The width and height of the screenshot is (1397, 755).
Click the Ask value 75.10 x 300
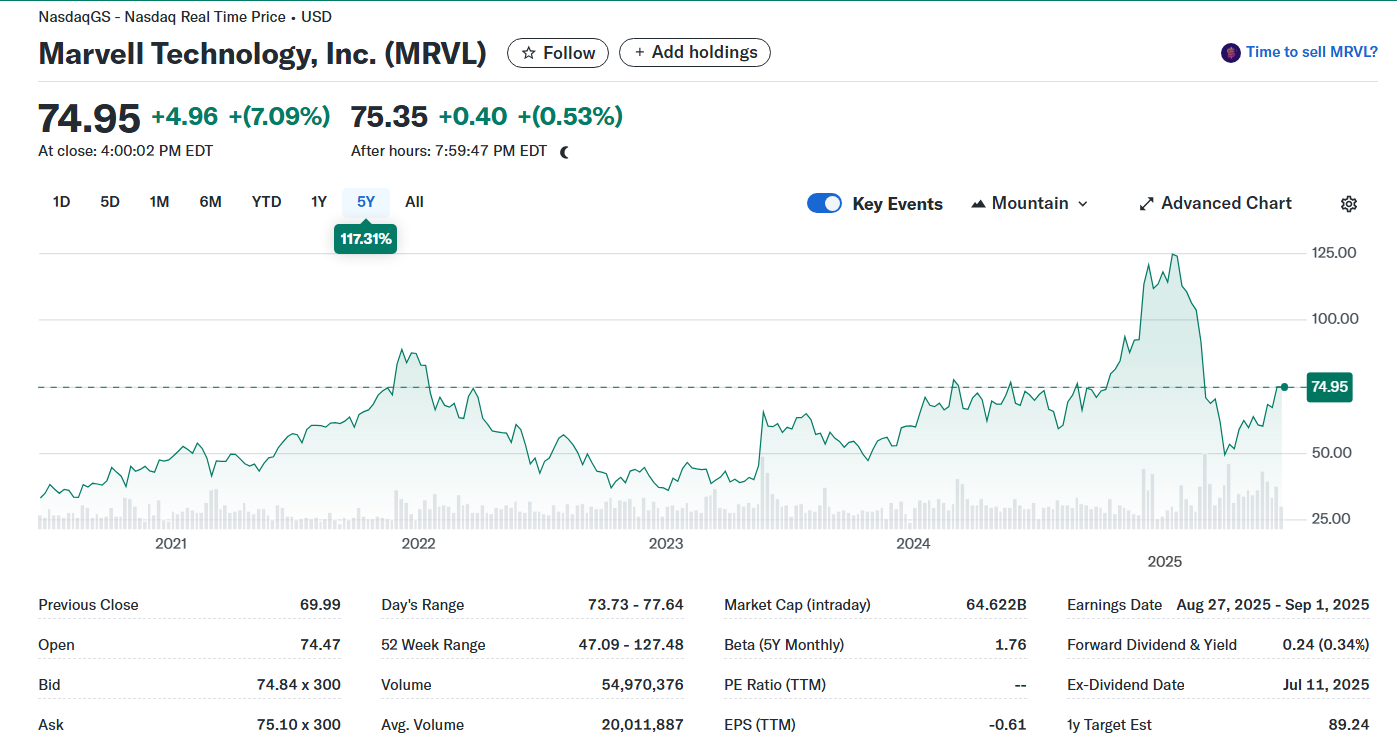tap(299, 725)
